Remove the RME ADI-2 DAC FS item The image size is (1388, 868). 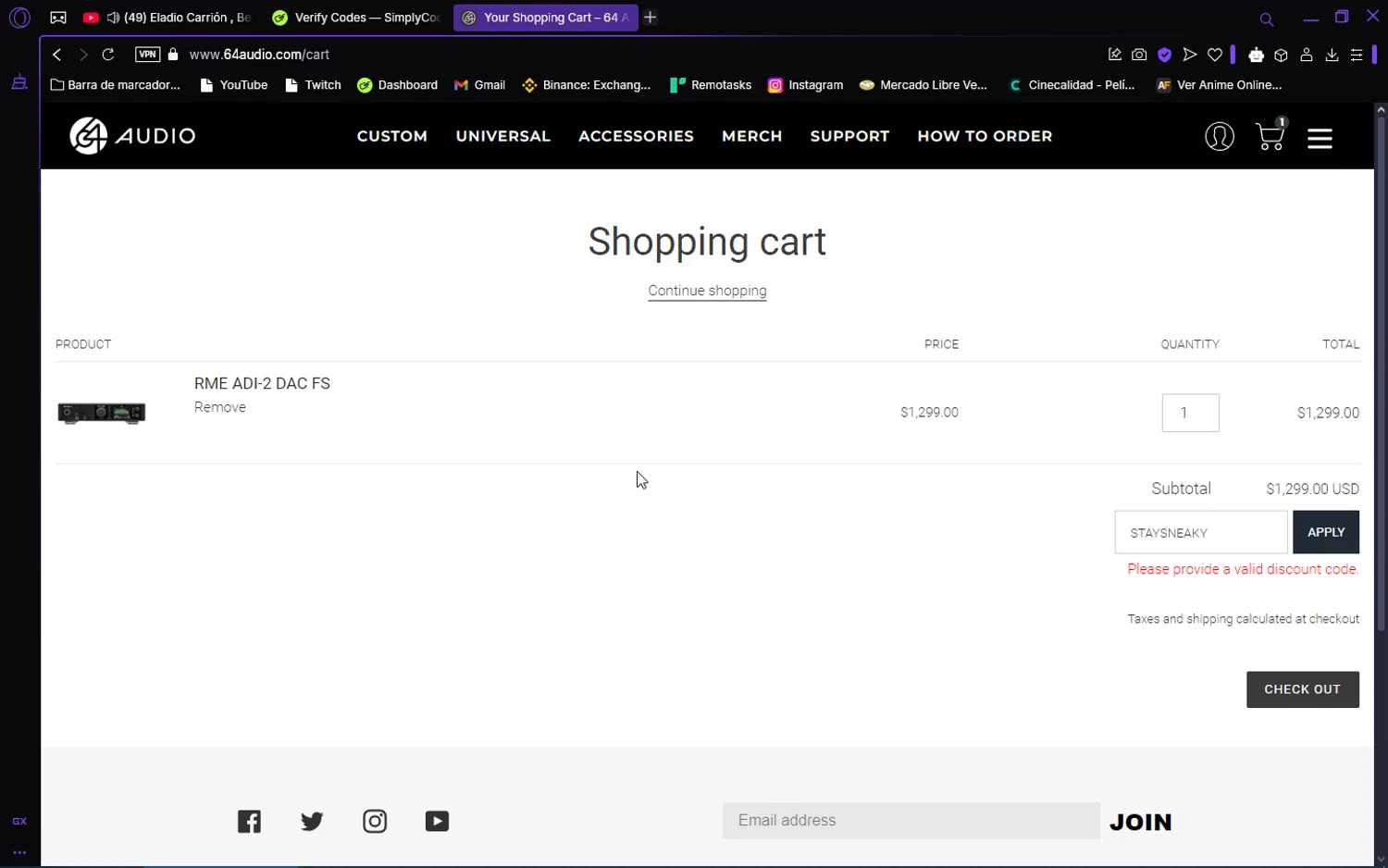coord(220,407)
